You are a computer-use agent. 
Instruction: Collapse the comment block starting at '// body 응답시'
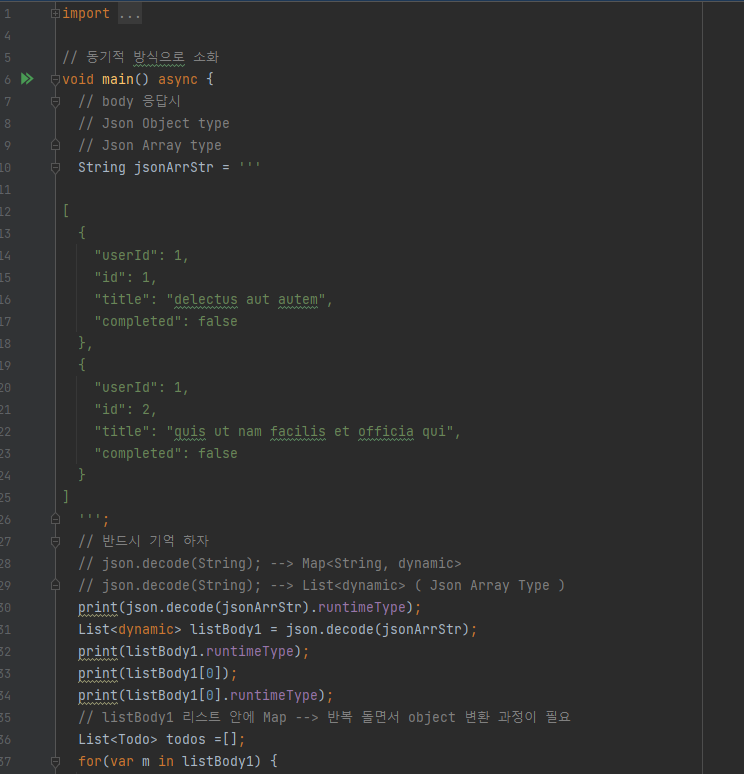[55, 102]
